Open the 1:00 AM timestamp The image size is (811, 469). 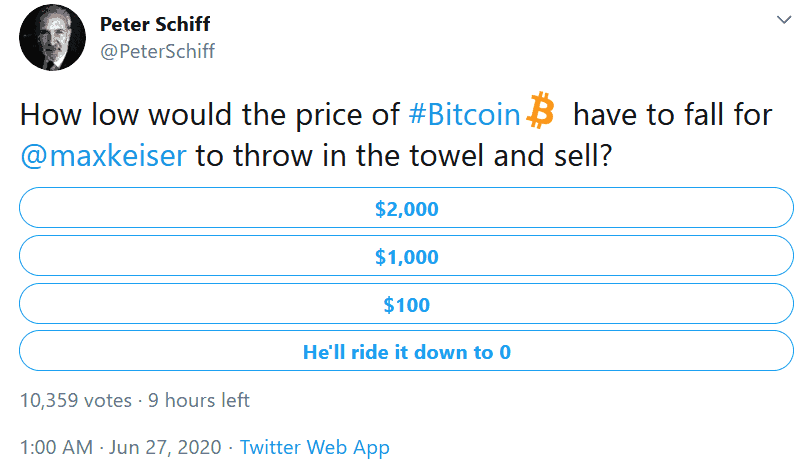pyautogui.click(x=56, y=447)
